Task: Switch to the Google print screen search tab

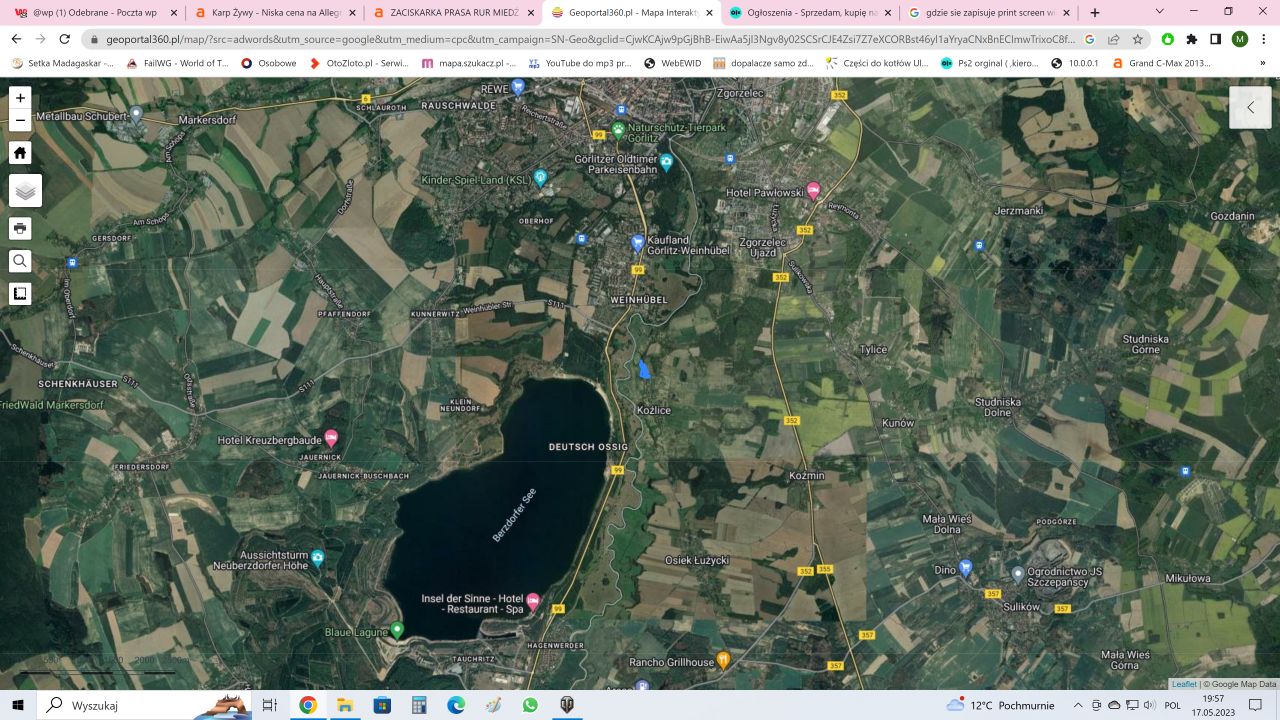Action: [991, 13]
